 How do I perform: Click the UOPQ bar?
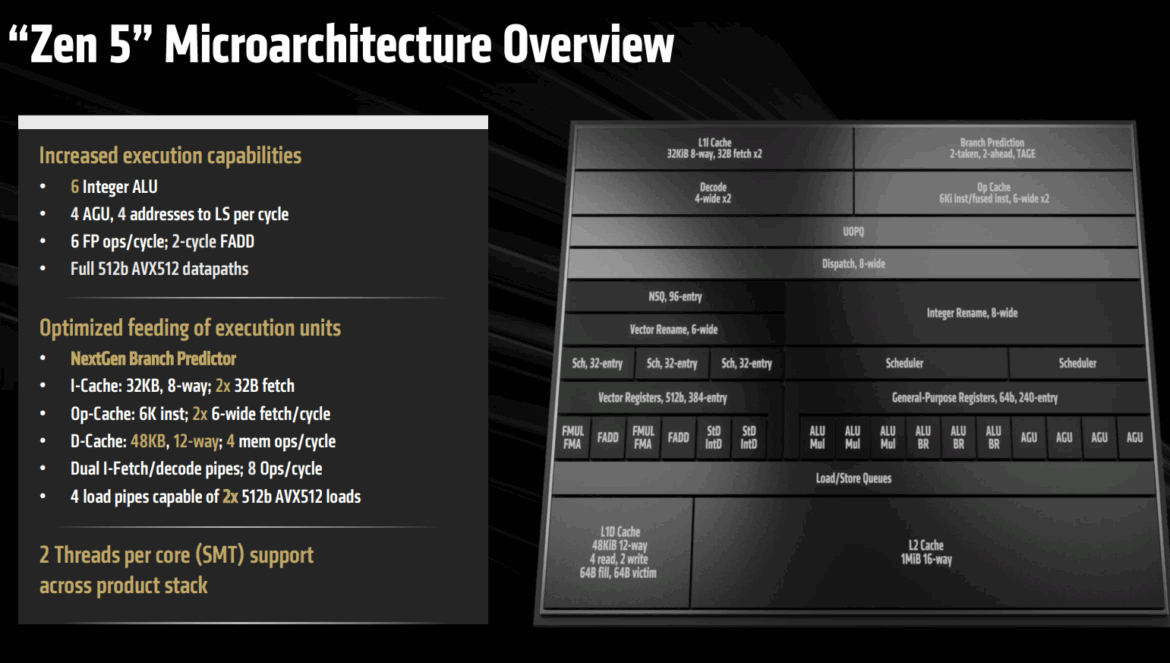click(x=852, y=231)
